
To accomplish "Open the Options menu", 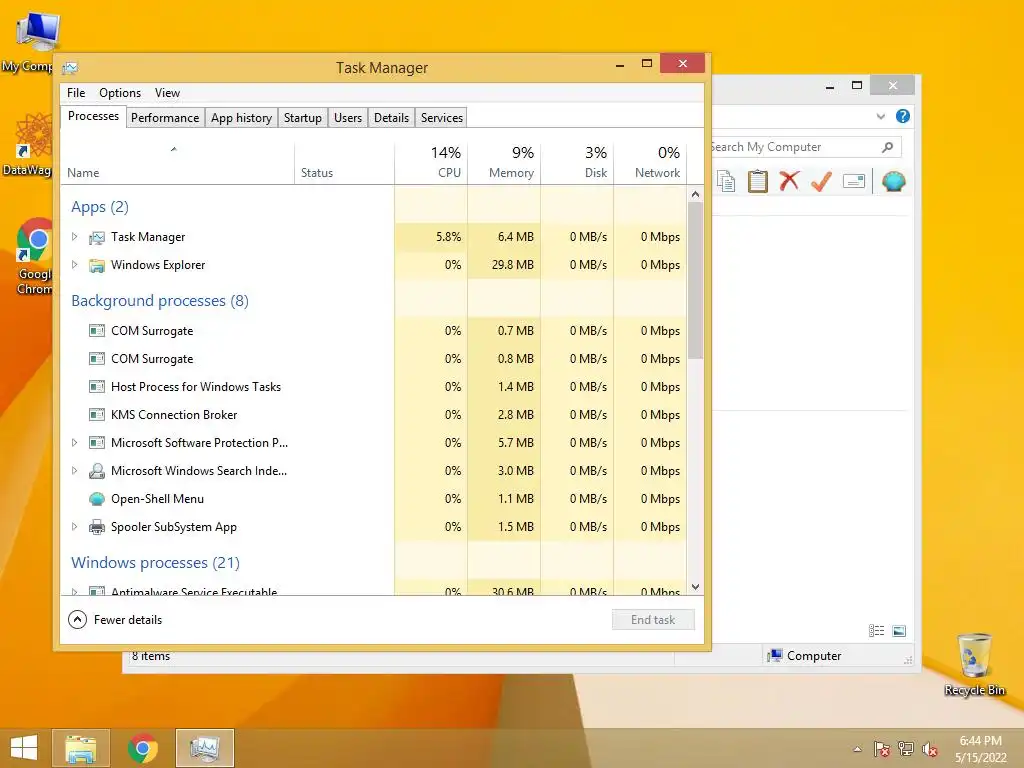I will point(120,93).
